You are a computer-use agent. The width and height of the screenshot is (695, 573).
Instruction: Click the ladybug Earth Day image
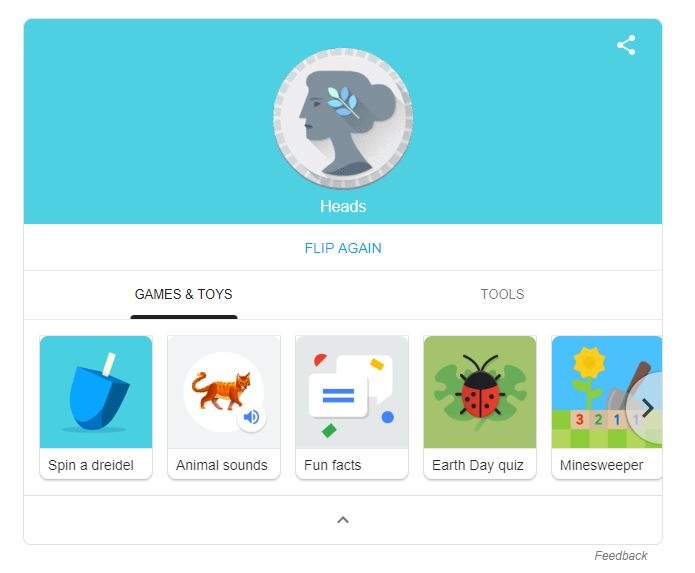(x=480, y=392)
